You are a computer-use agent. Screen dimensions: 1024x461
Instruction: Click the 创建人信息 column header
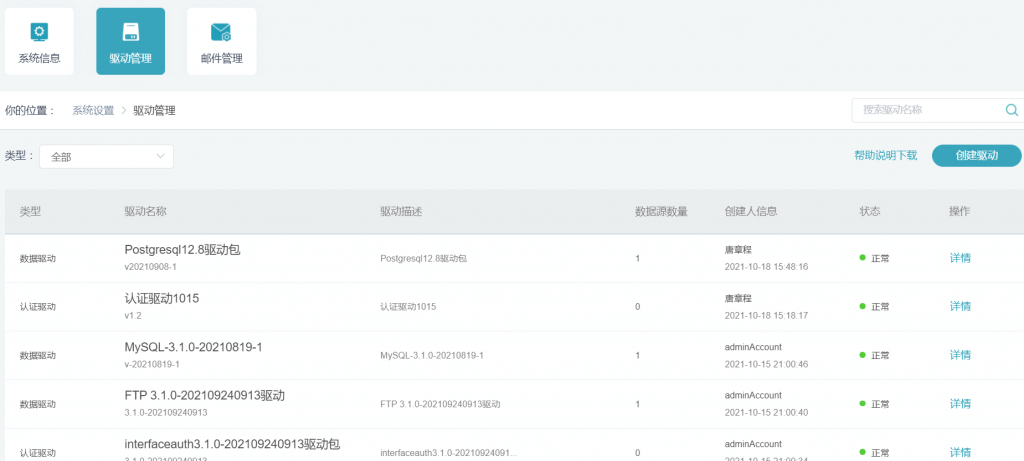click(x=750, y=212)
